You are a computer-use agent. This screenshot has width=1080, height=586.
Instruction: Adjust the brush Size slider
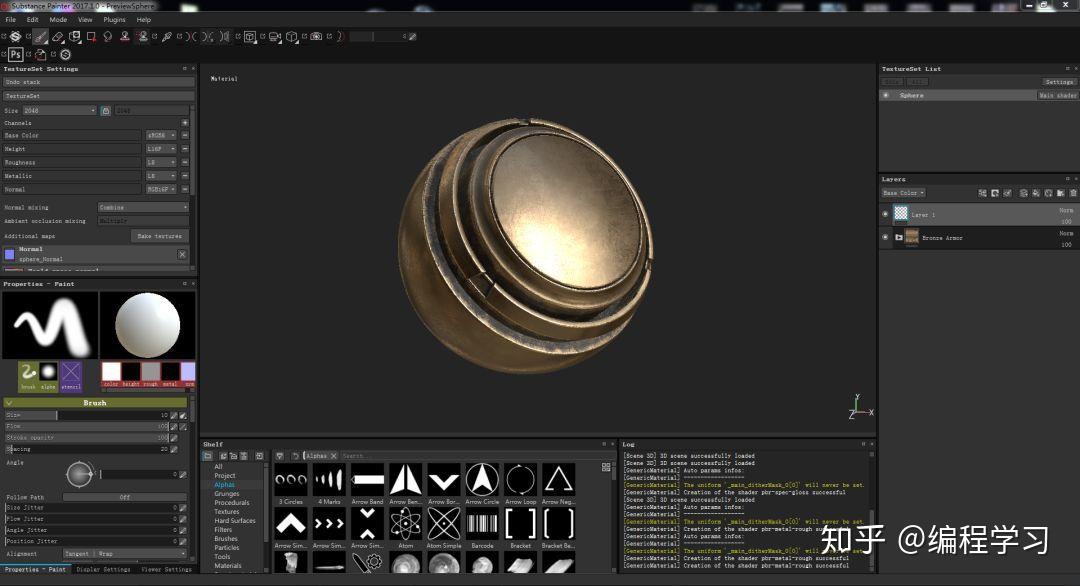click(87, 415)
